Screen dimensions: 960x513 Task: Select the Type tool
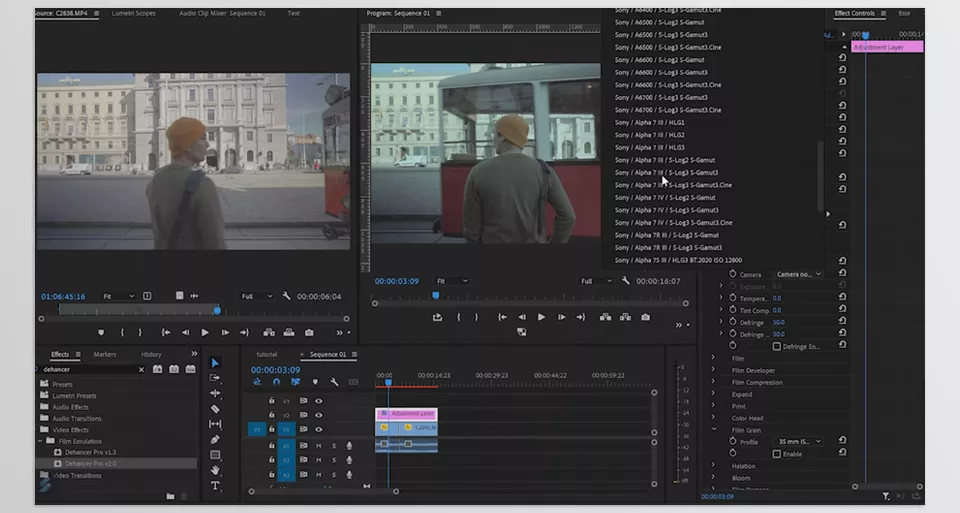pyautogui.click(x=215, y=485)
